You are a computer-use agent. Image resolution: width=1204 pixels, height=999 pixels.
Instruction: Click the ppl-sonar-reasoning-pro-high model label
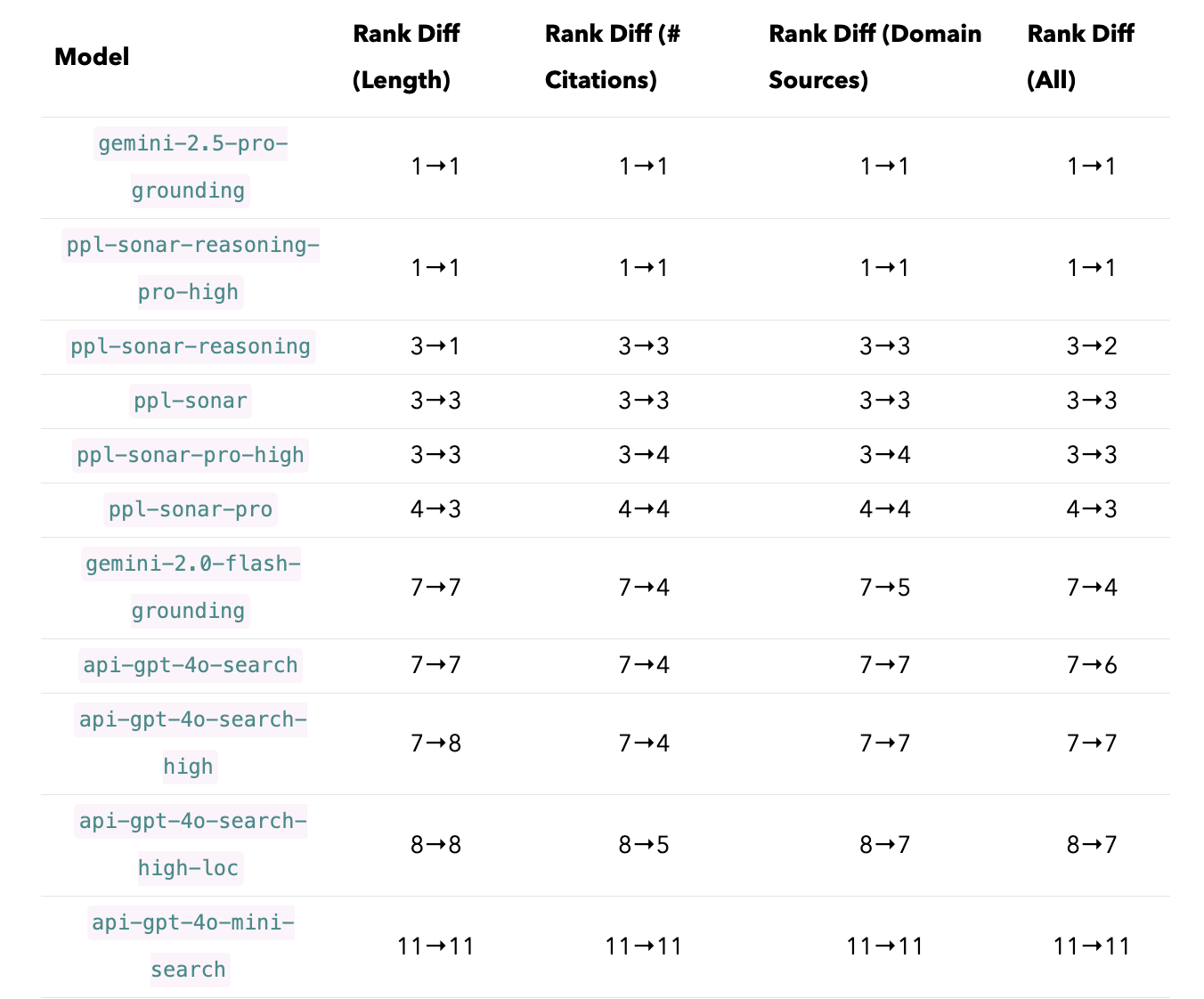(191, 268)
